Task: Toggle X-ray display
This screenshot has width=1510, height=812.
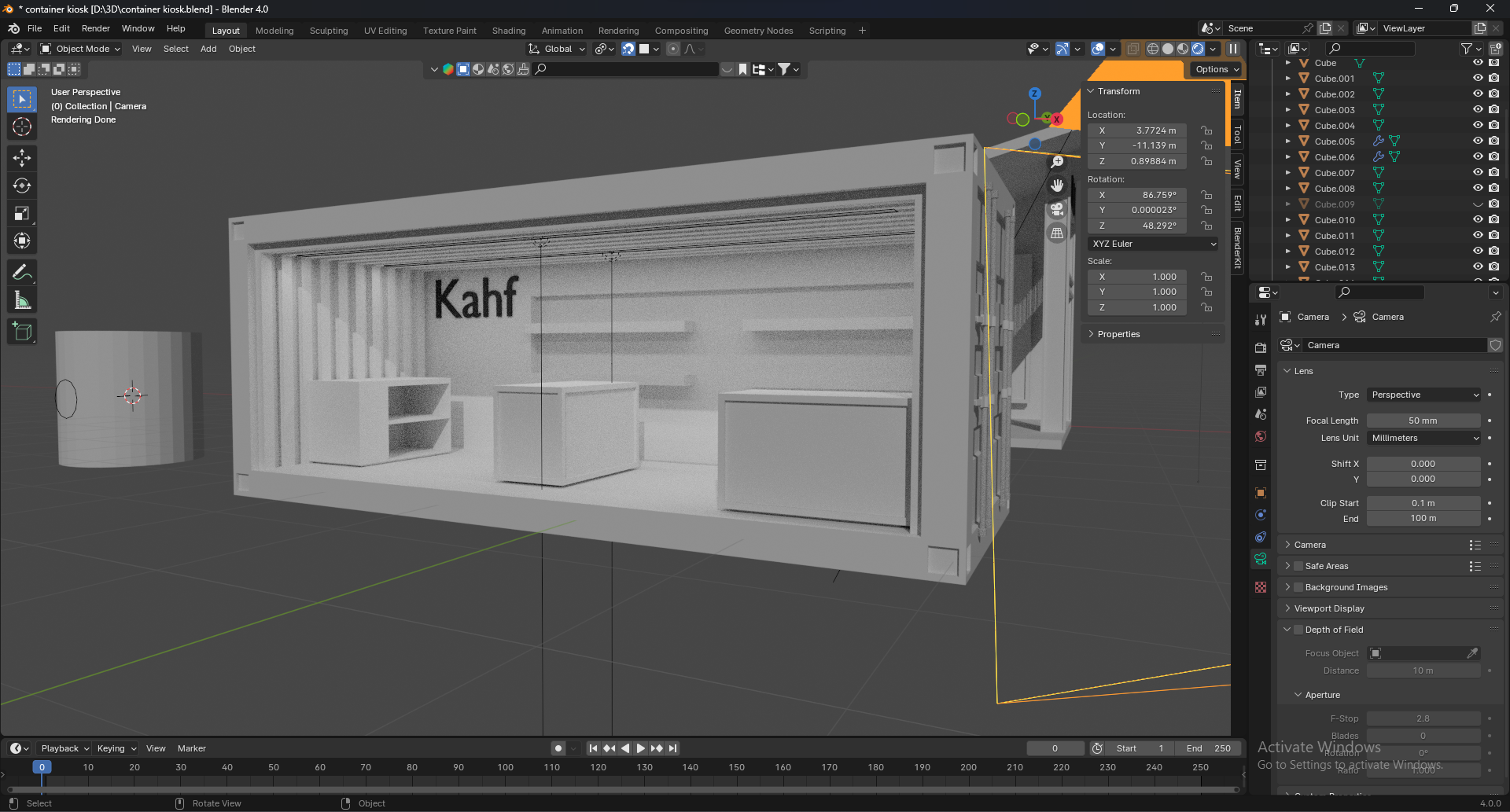Action: tap(1132, 49)
